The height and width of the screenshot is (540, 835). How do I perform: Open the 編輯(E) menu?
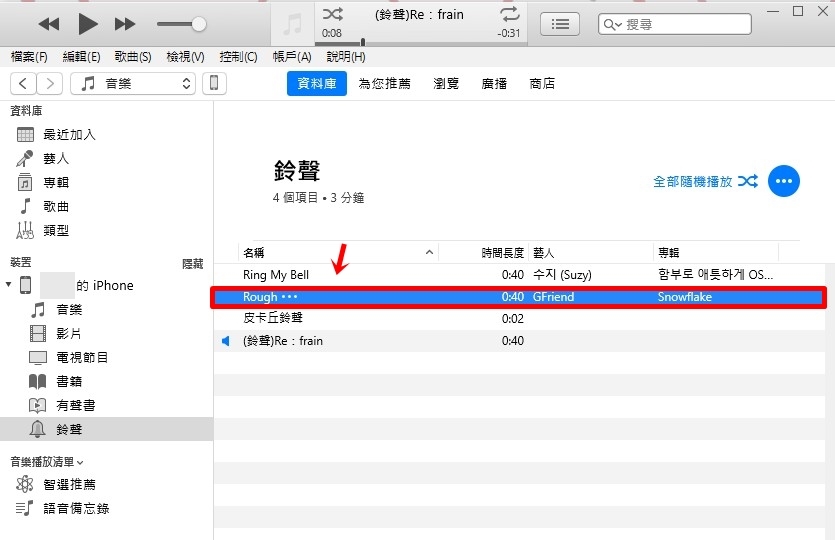[x=81, y=56]
